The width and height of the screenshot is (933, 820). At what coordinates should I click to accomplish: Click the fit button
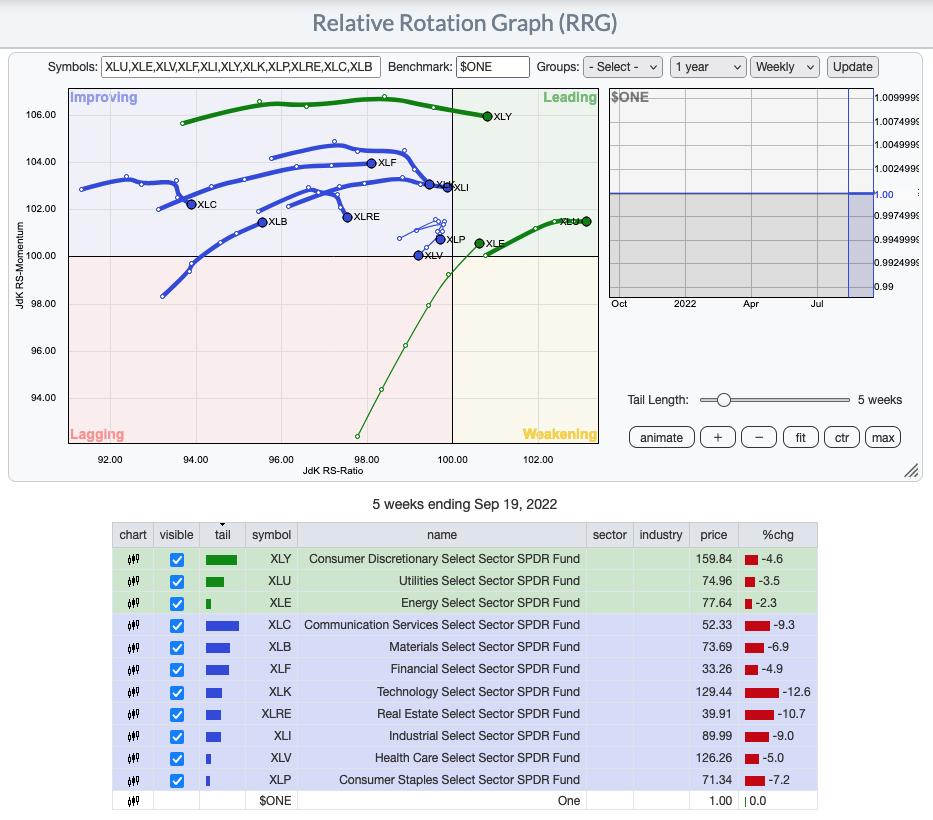pyautogui.click(x=800, y=437)
